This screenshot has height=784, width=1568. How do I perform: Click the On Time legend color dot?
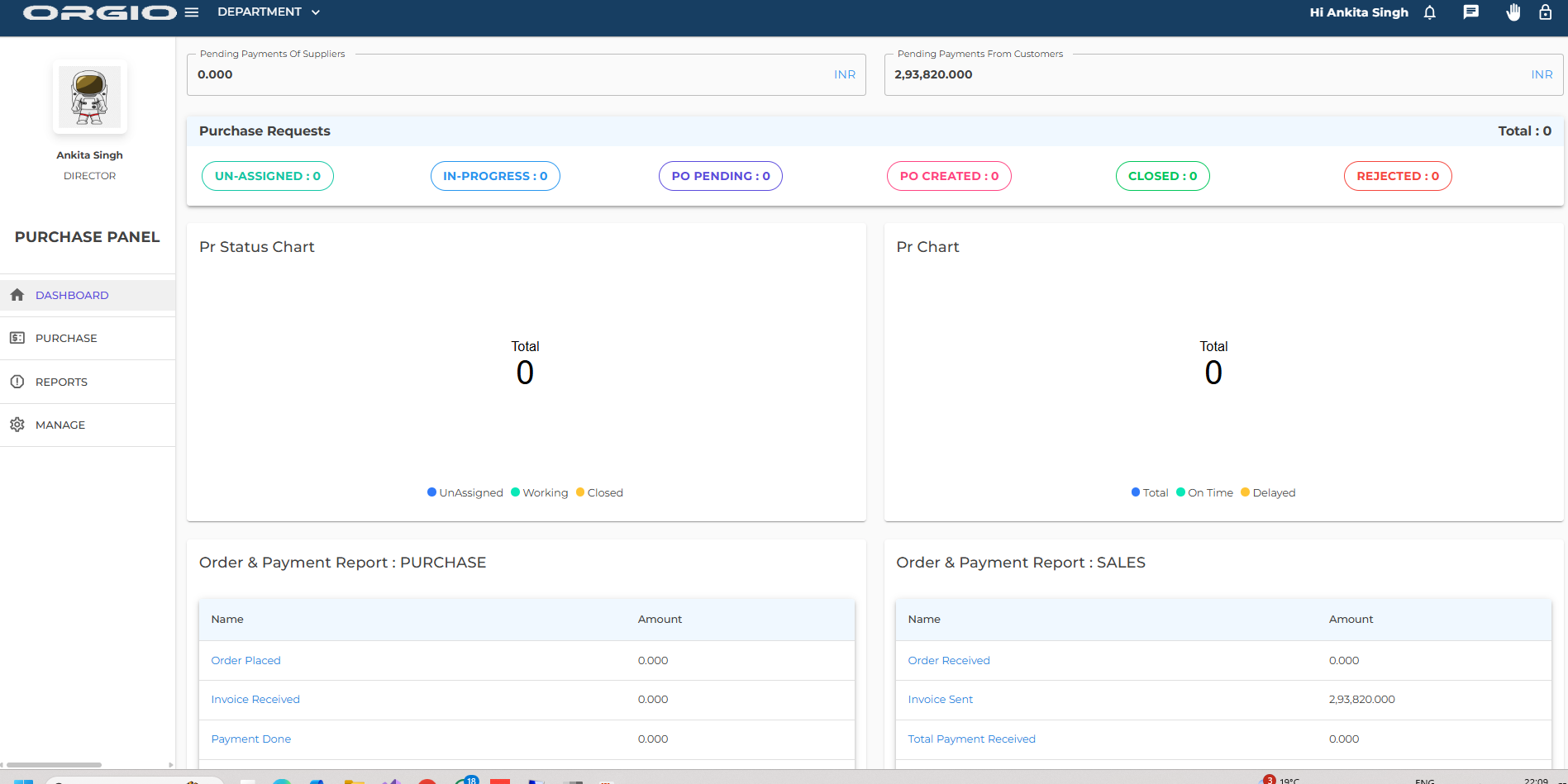[x=1181, y=492]
